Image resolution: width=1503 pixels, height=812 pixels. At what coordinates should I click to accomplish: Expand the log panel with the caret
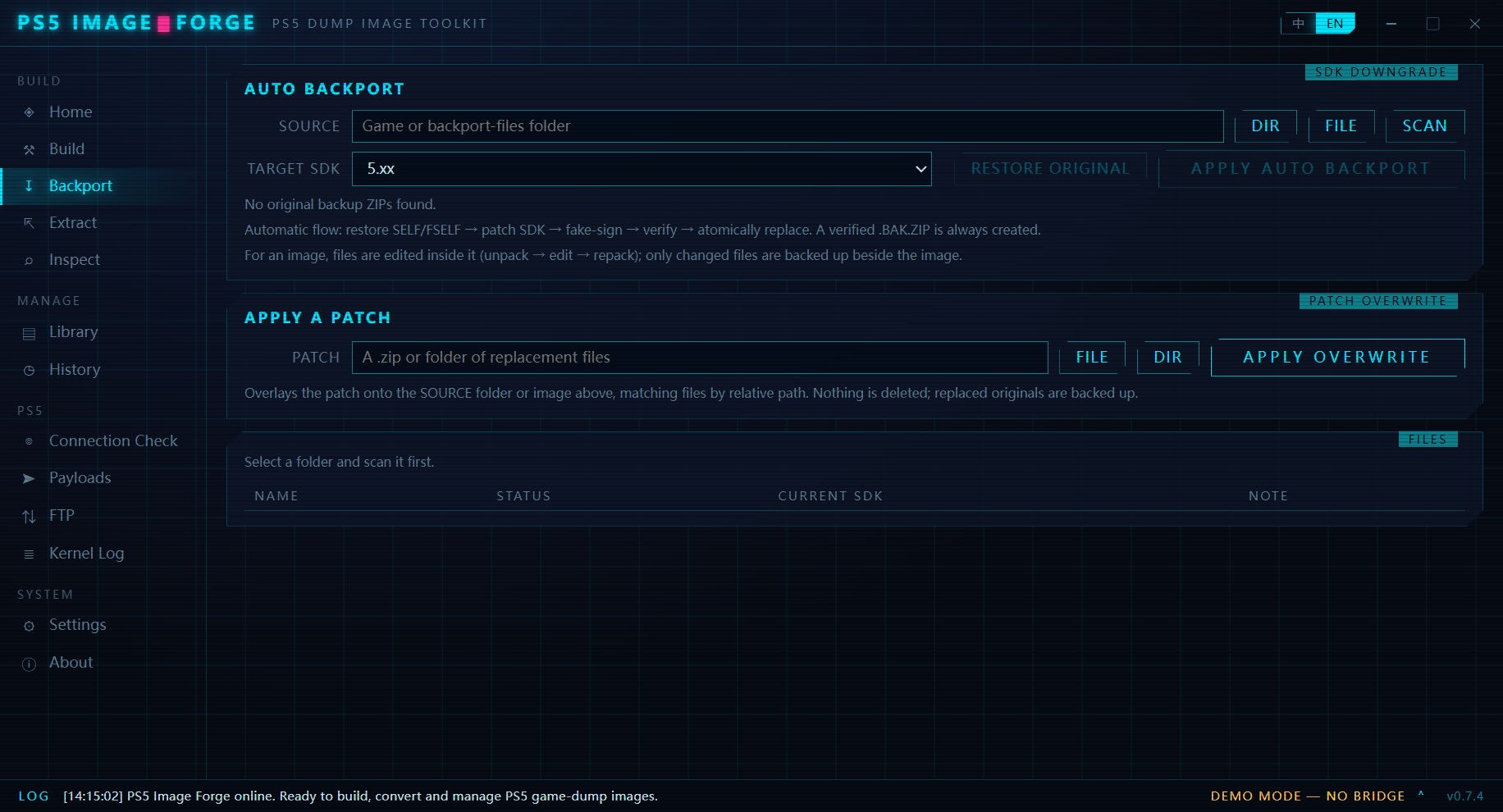1421,795
